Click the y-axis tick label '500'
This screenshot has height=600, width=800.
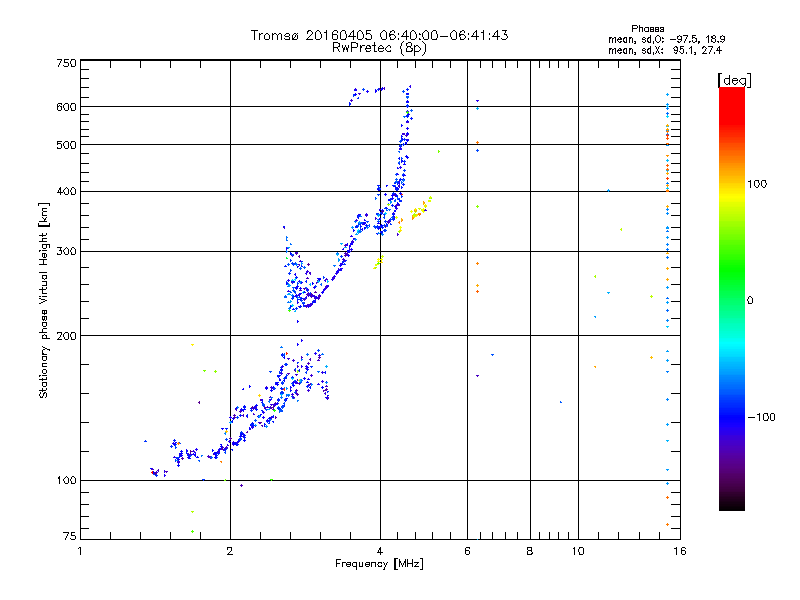click(x=66, y=145)
